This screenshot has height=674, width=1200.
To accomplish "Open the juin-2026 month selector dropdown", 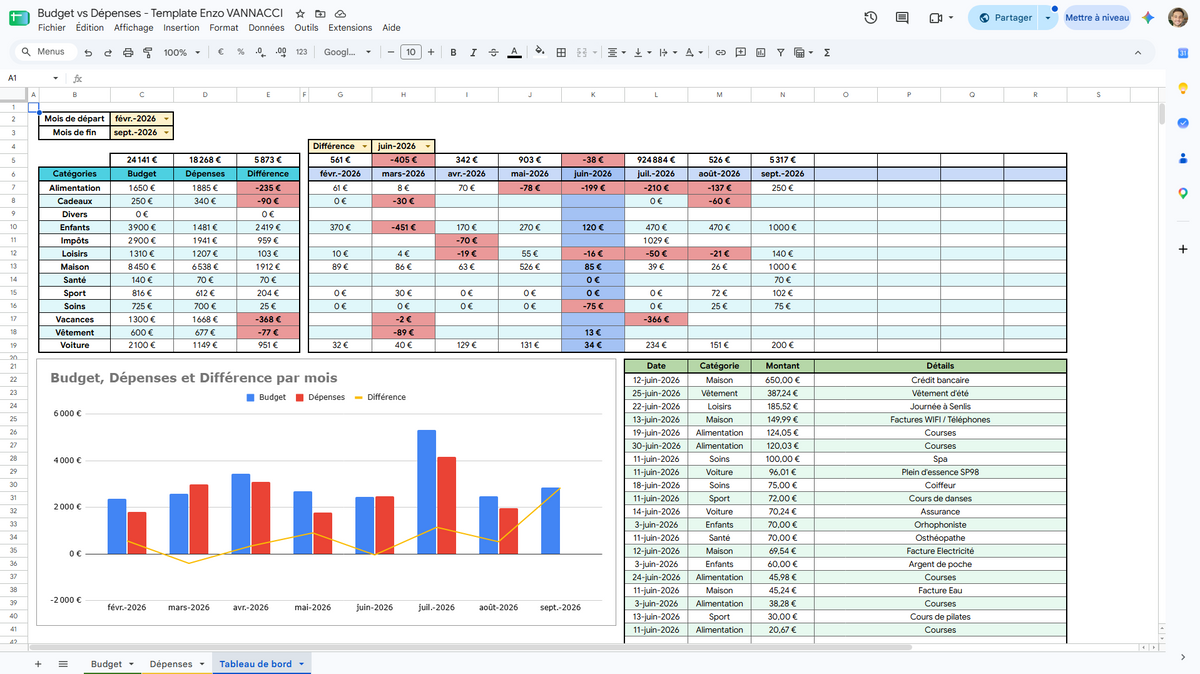I will tap(428, 146).
